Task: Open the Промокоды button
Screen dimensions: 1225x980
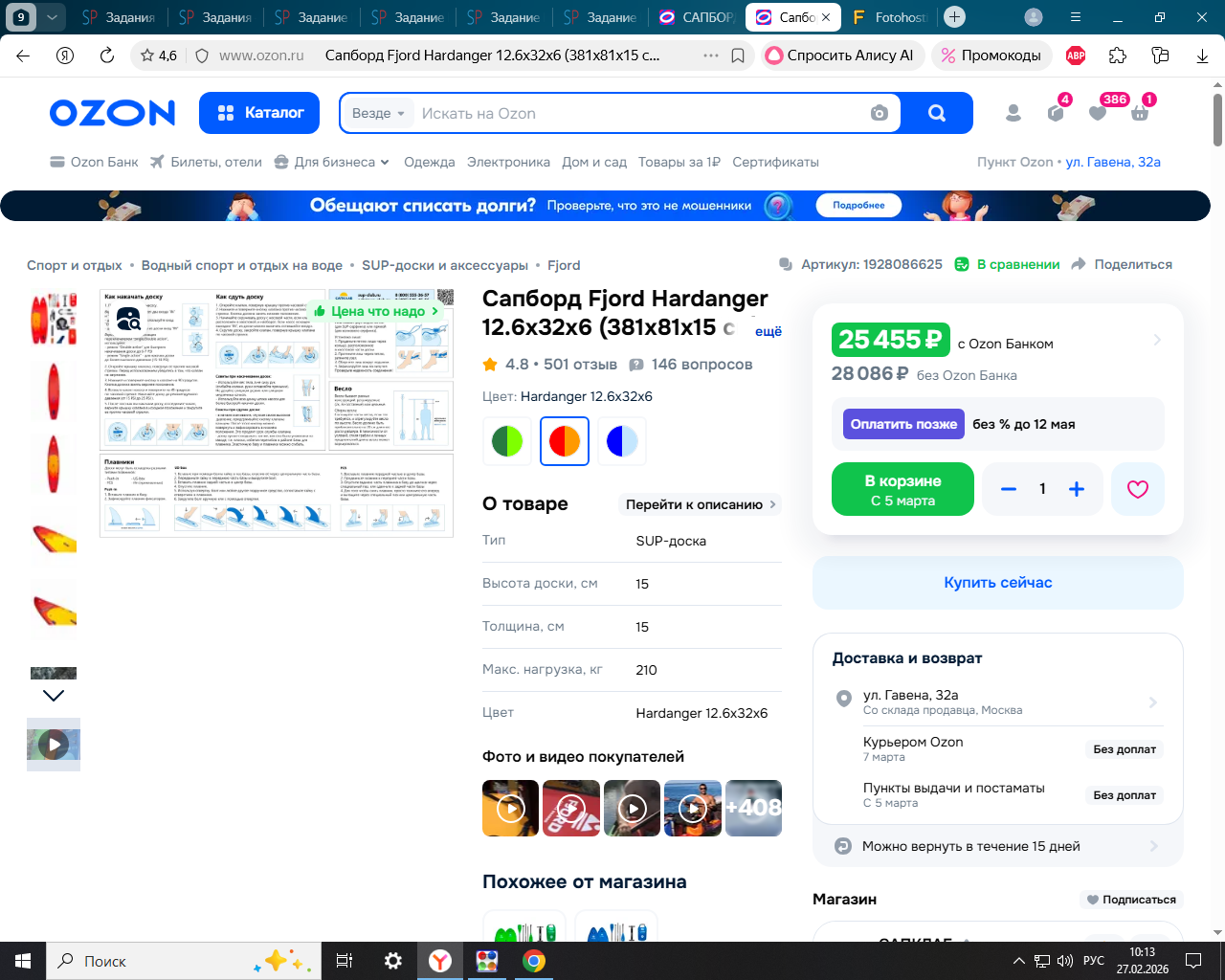Action: (991, 56)
